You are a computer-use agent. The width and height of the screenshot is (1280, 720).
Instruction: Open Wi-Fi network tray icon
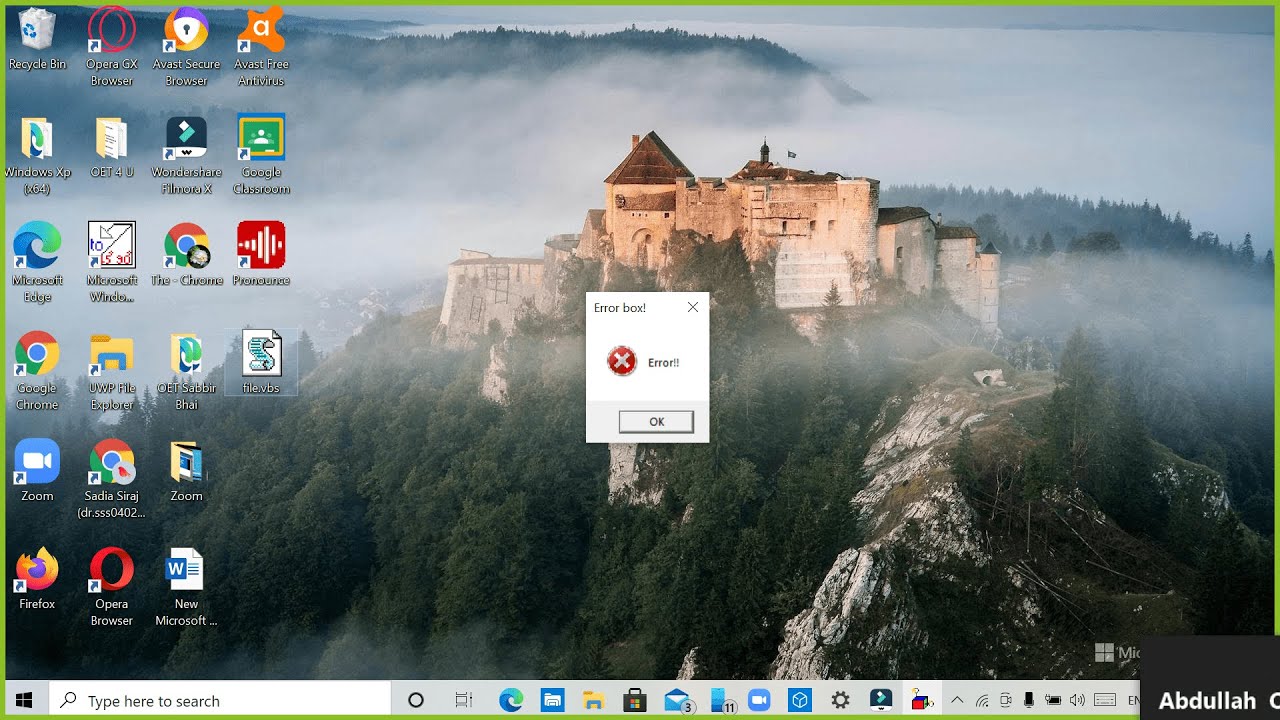982,701
